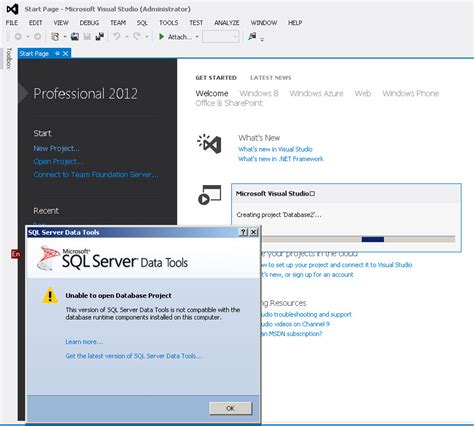Open the TOOLS menu
The image size is (474, 426).
(x=168, y=23)
